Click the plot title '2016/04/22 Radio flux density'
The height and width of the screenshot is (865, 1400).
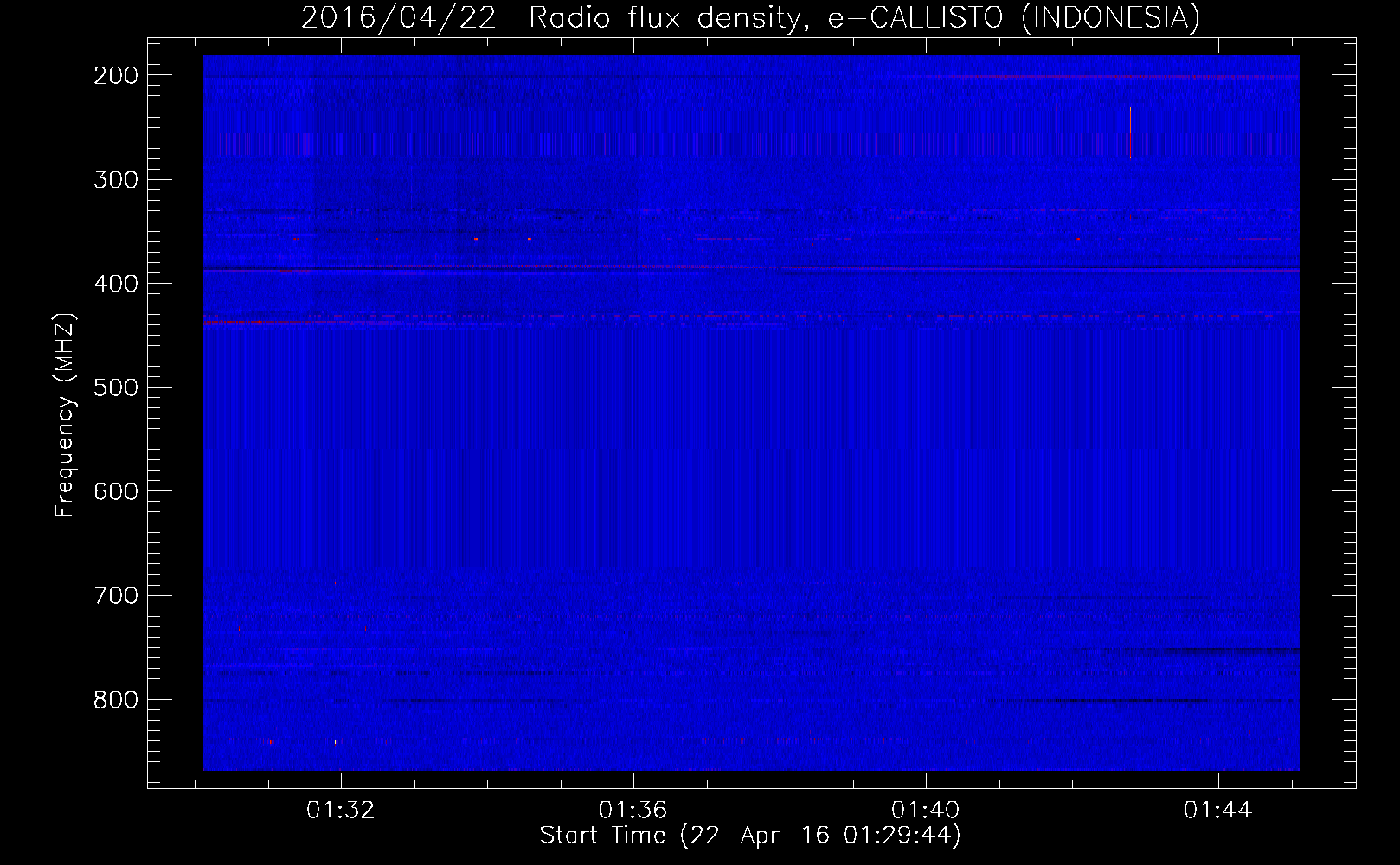pos(552,18)
